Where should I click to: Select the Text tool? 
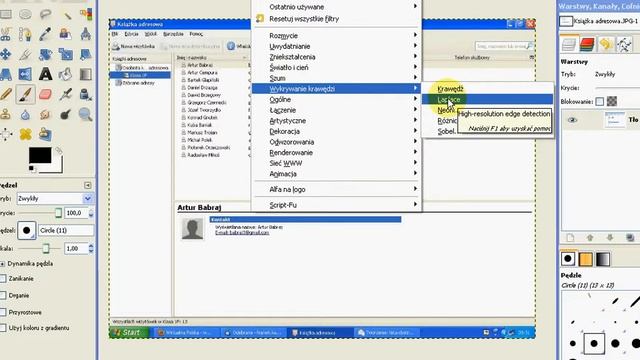tap(45, 74)
